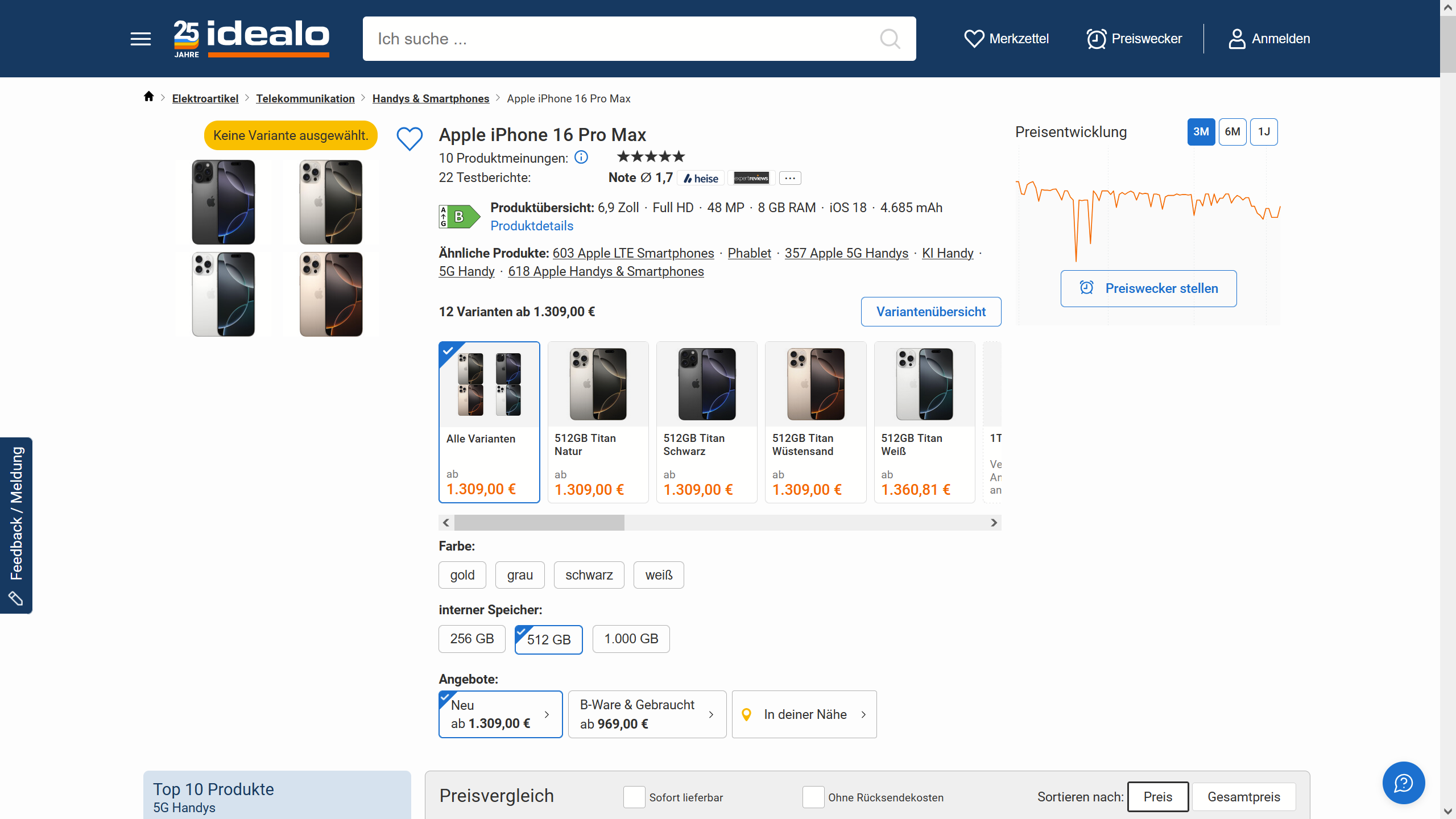The image size is (1456, 819).
Task: Deselect 512 GB storage option
Action: click(549, 639)
